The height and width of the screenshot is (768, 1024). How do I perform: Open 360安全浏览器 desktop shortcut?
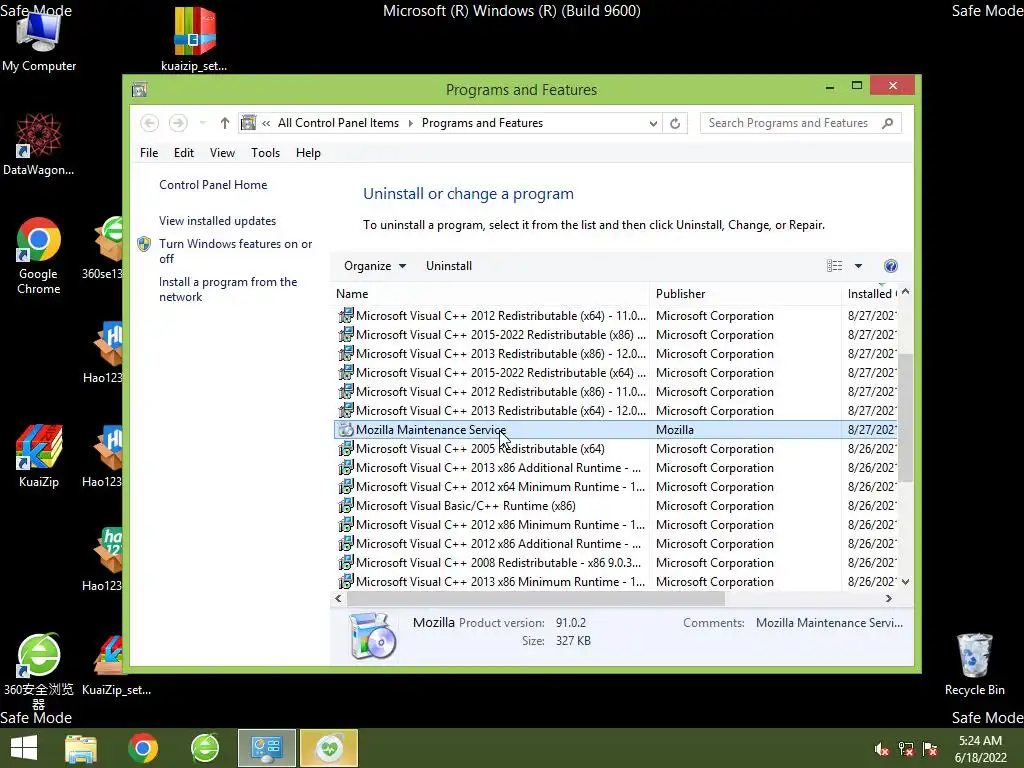[39, 671]
